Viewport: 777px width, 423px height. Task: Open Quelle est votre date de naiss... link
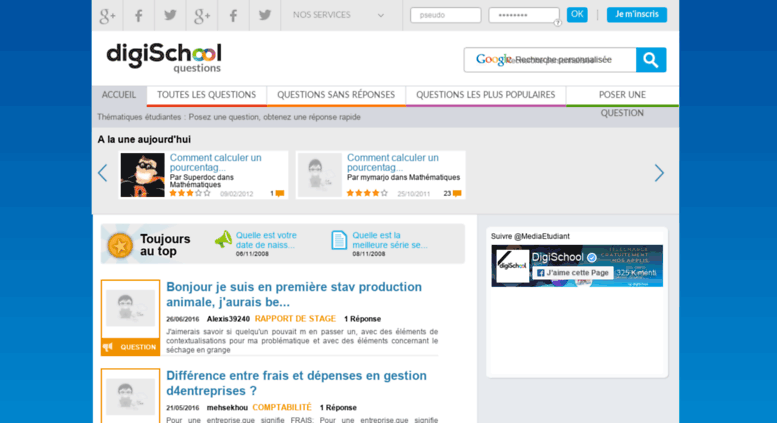click(266, 240)
